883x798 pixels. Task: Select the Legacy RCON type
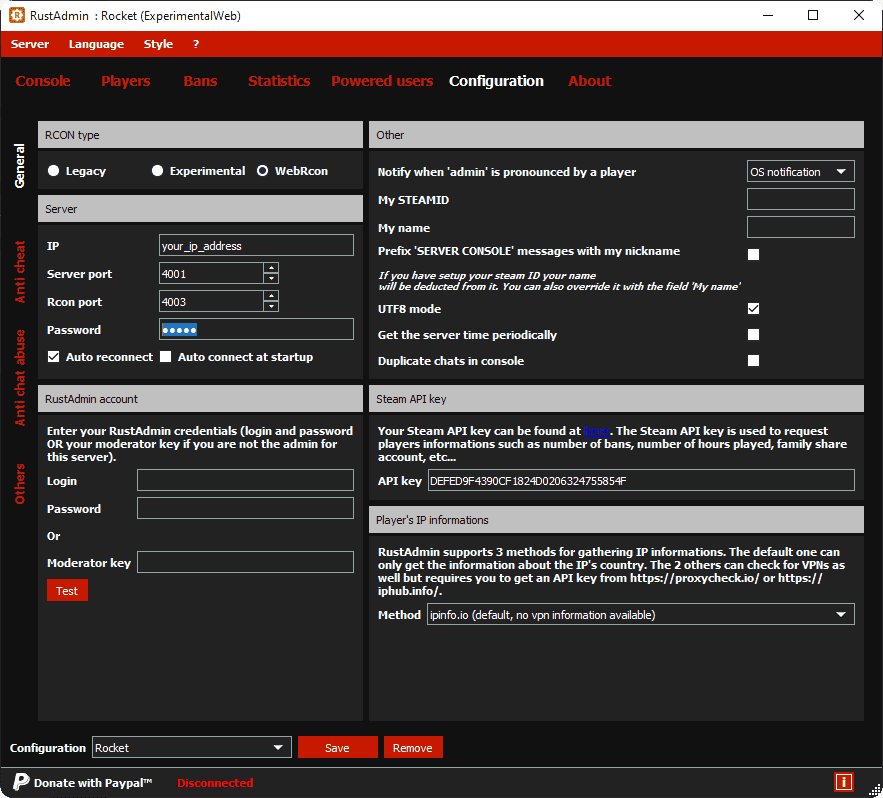[54, 171]
